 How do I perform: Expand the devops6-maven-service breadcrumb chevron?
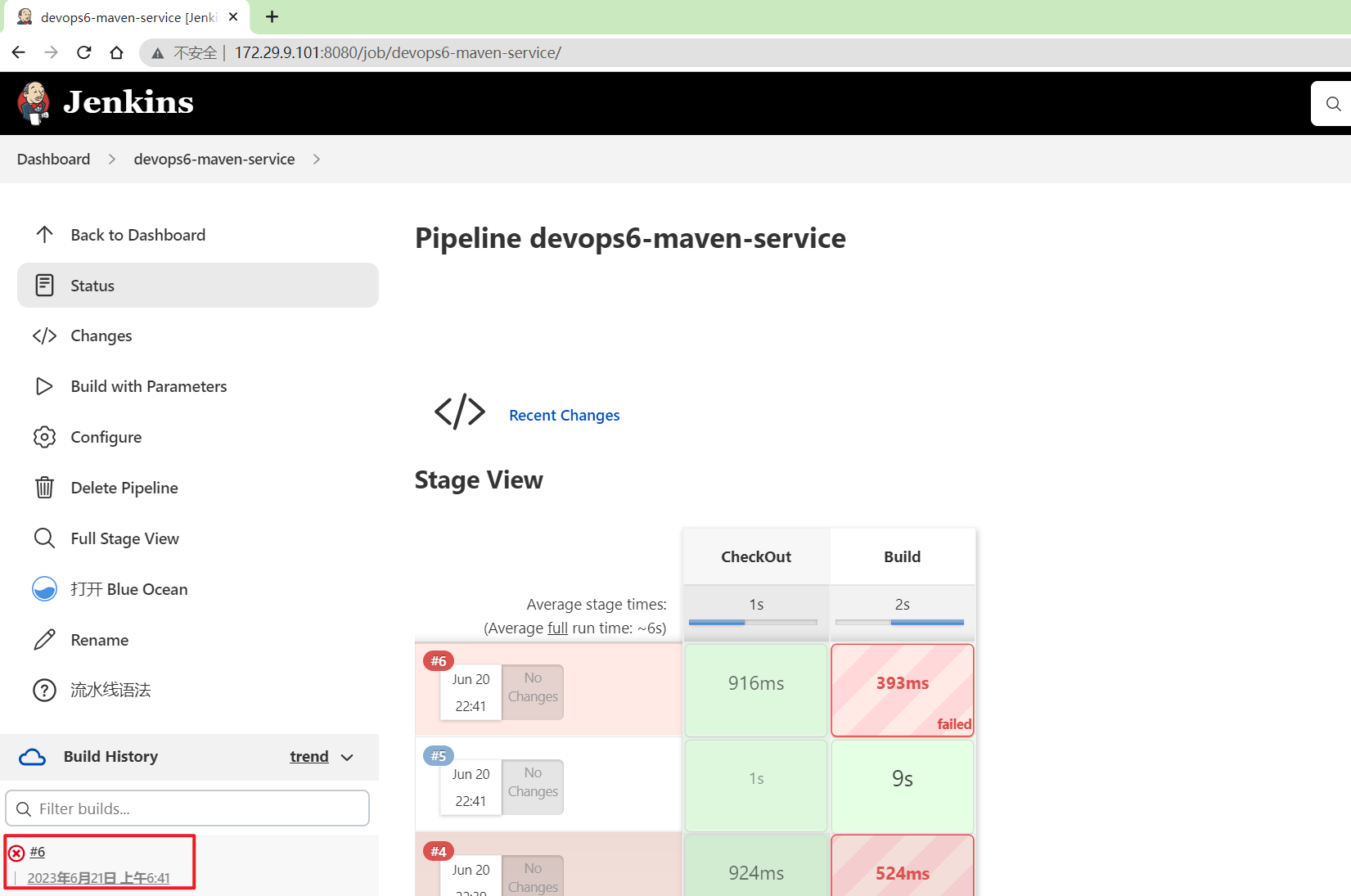coord(316,159)
